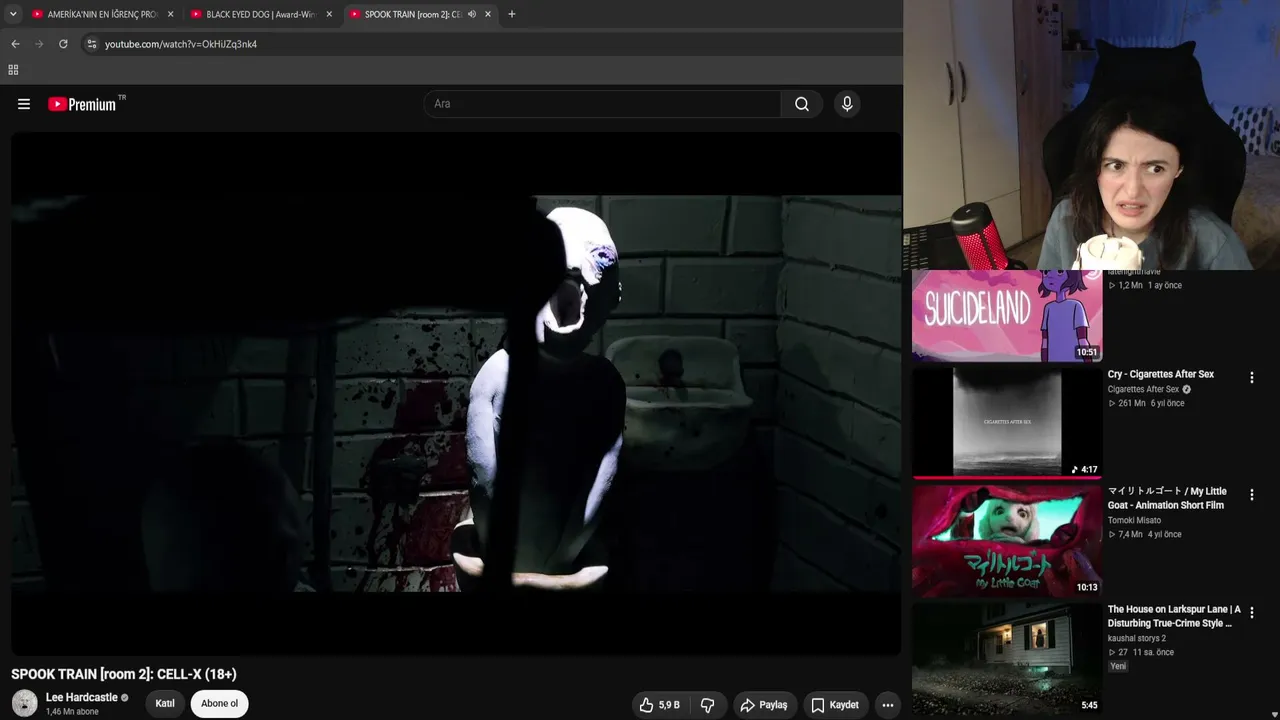Close the SPOOK TRAIN tab
The width and height of the screenshot is (1280, 720).
pos(488,14)
